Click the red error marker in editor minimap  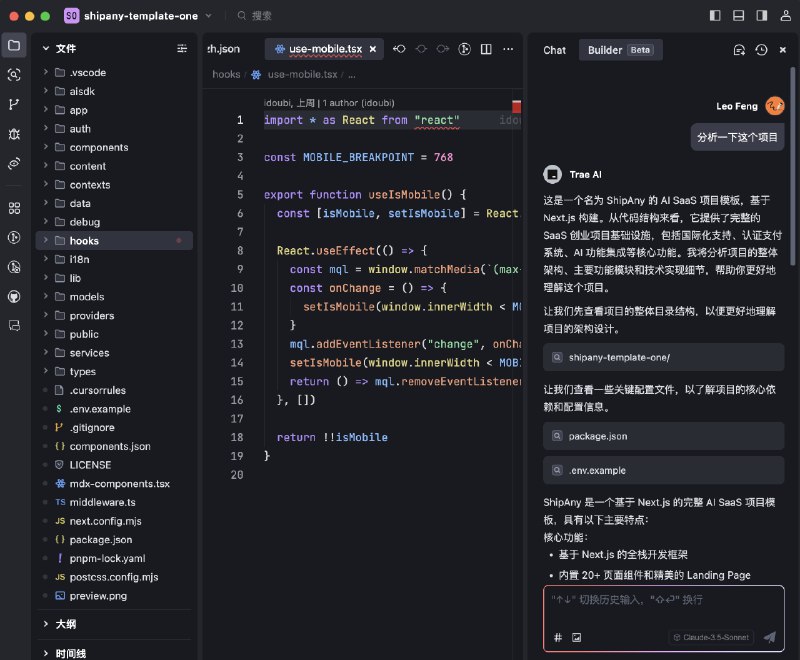516,107
